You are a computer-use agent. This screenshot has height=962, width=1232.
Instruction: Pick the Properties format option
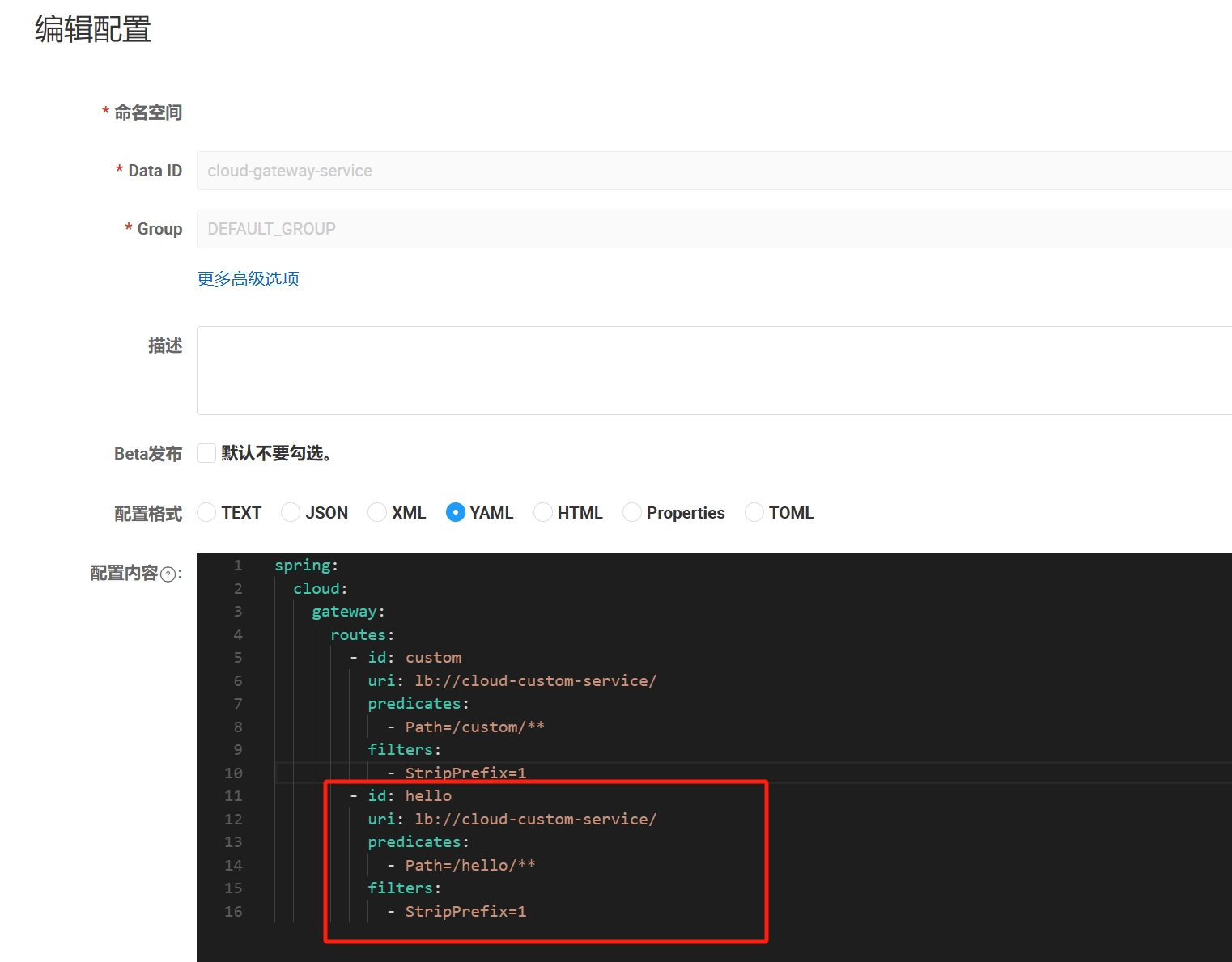632,512
